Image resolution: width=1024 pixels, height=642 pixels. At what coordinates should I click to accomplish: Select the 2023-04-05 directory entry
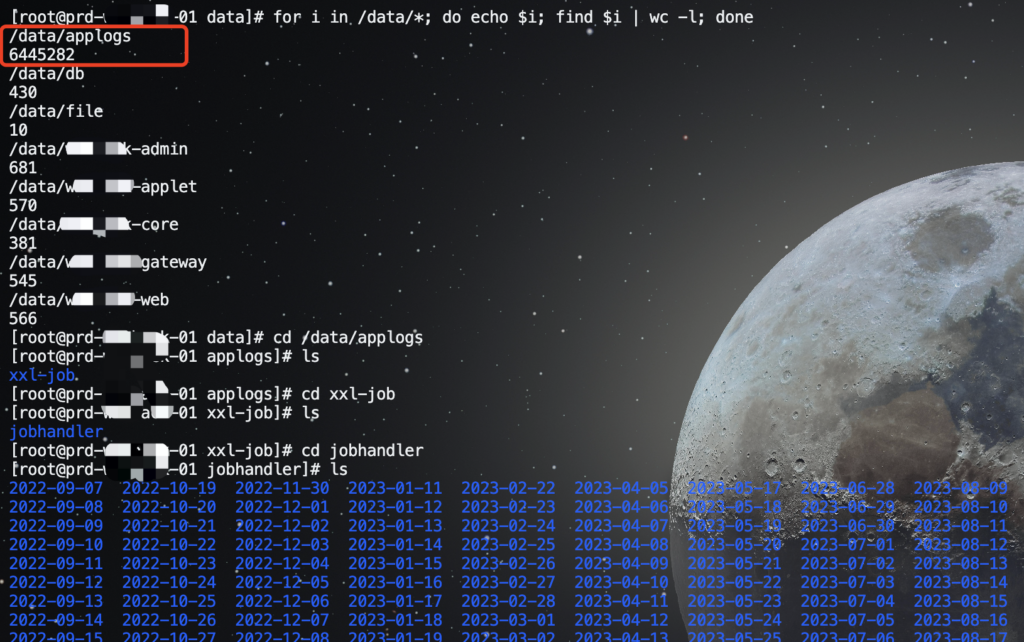(x=621, y=488)
